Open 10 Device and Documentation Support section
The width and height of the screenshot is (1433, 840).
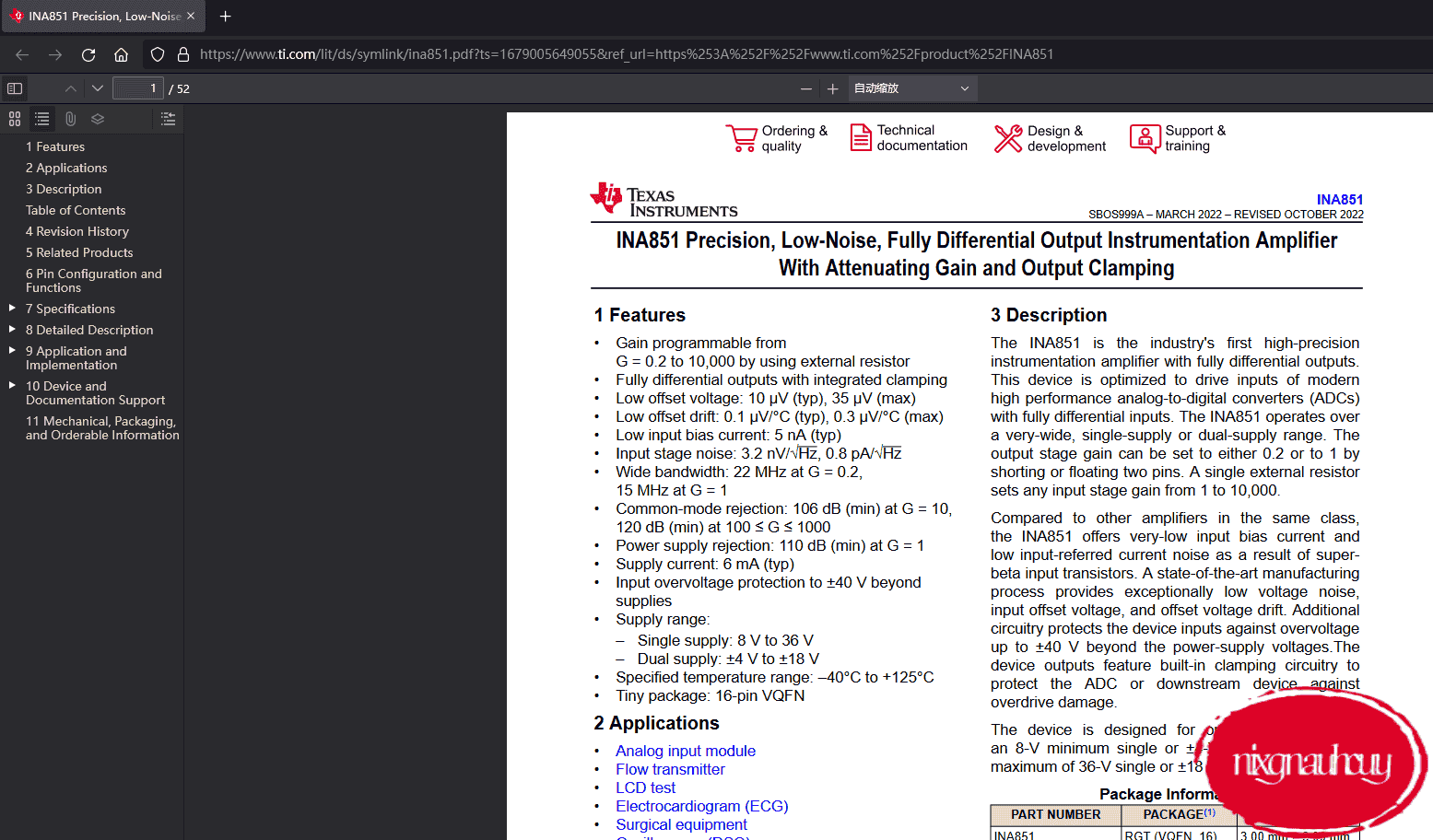[x=96, y=393]
